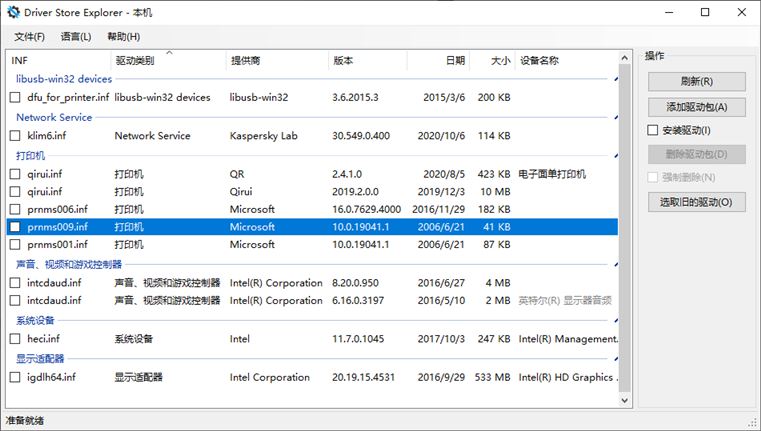Enable the 安装驱动(I) checkbox
This screenshot has height=431, width=761.
click(653, 130)
